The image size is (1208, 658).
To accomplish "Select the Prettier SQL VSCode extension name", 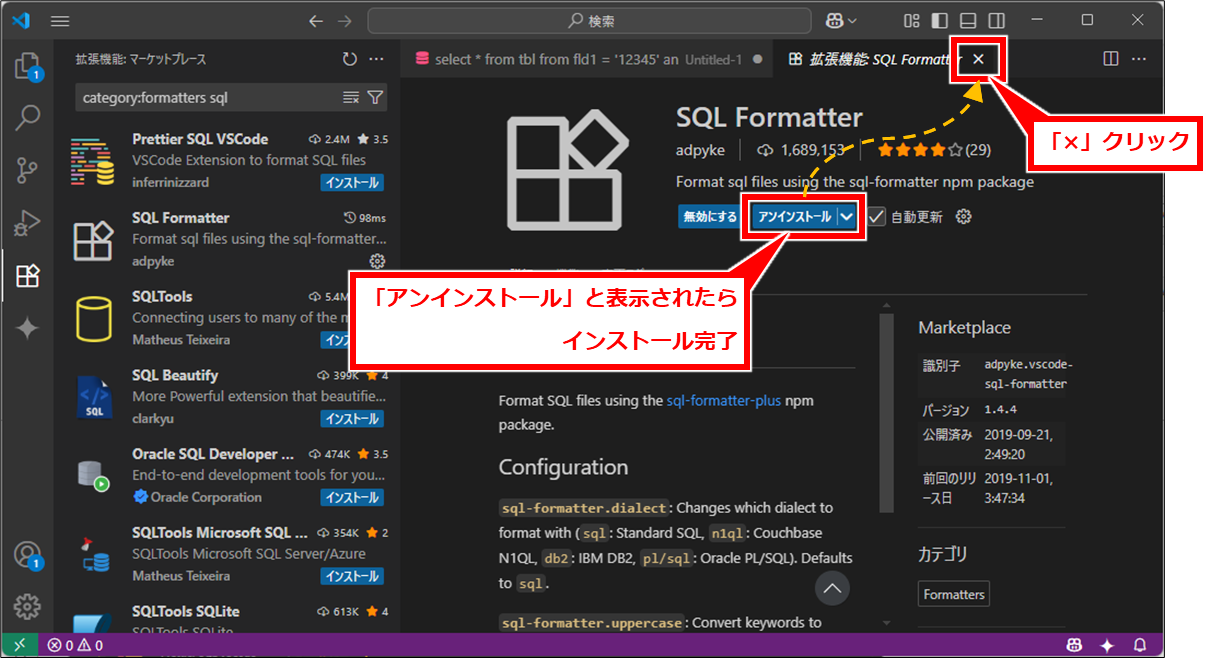I will tap(200, 139).
